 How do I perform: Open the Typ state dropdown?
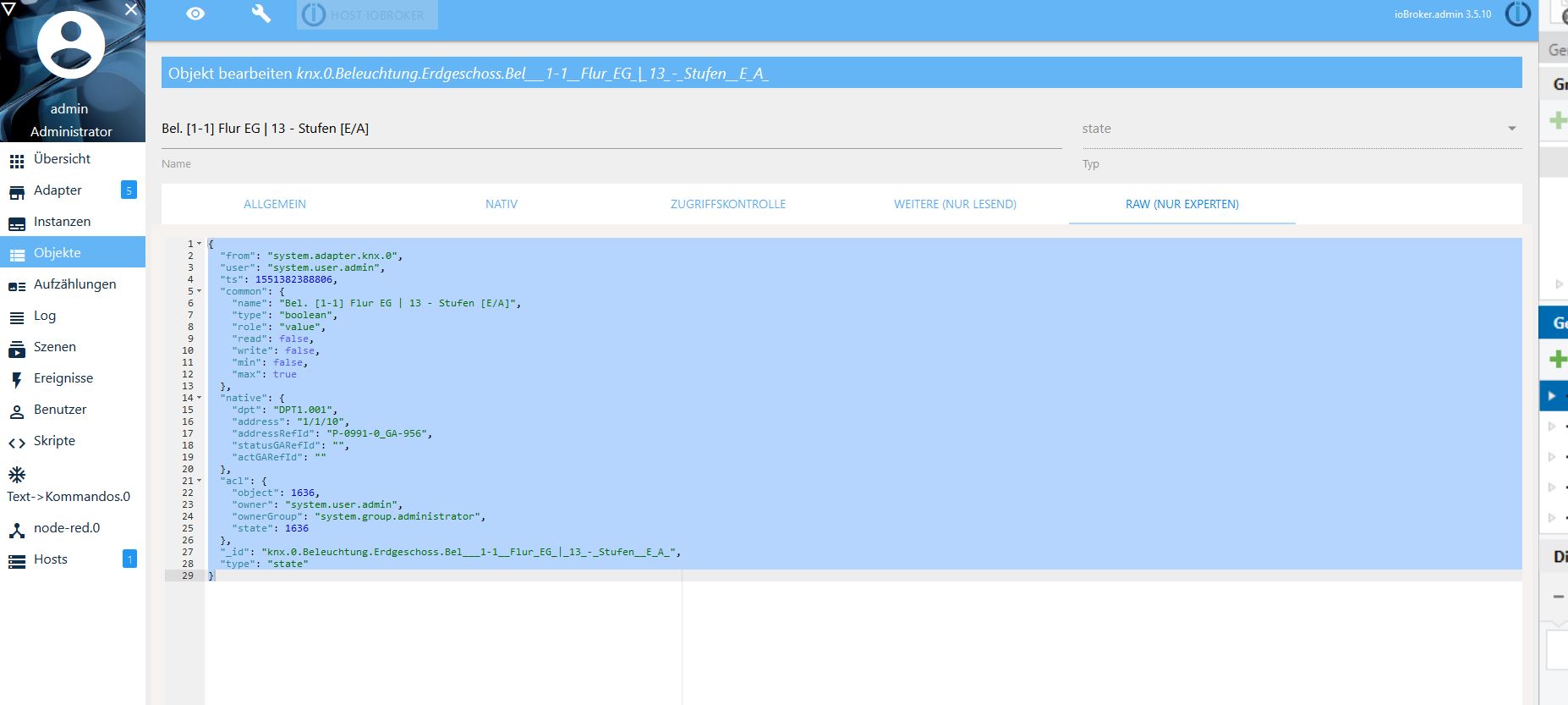pos(1302,129)
